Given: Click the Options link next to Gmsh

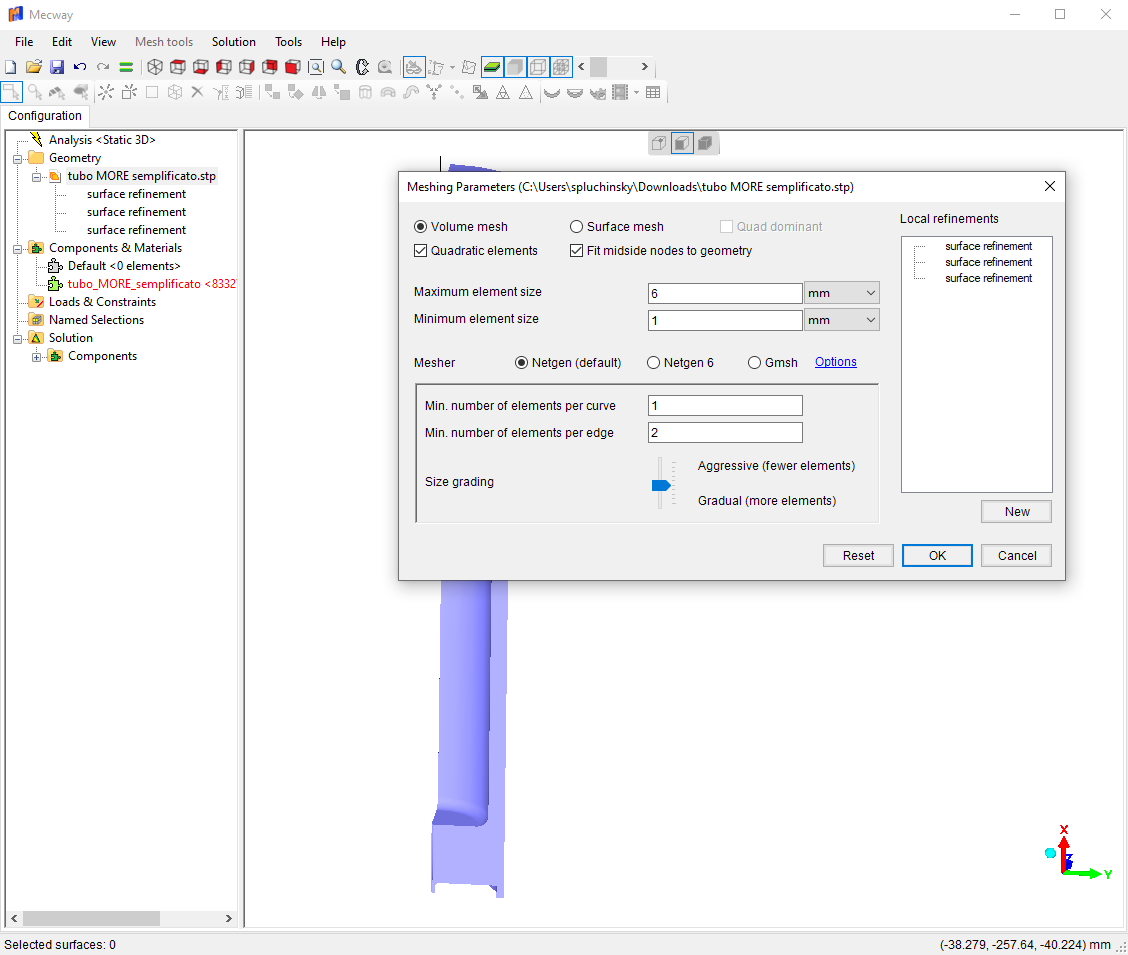Looking at the screenshot, I should click(x=835, y=362).
